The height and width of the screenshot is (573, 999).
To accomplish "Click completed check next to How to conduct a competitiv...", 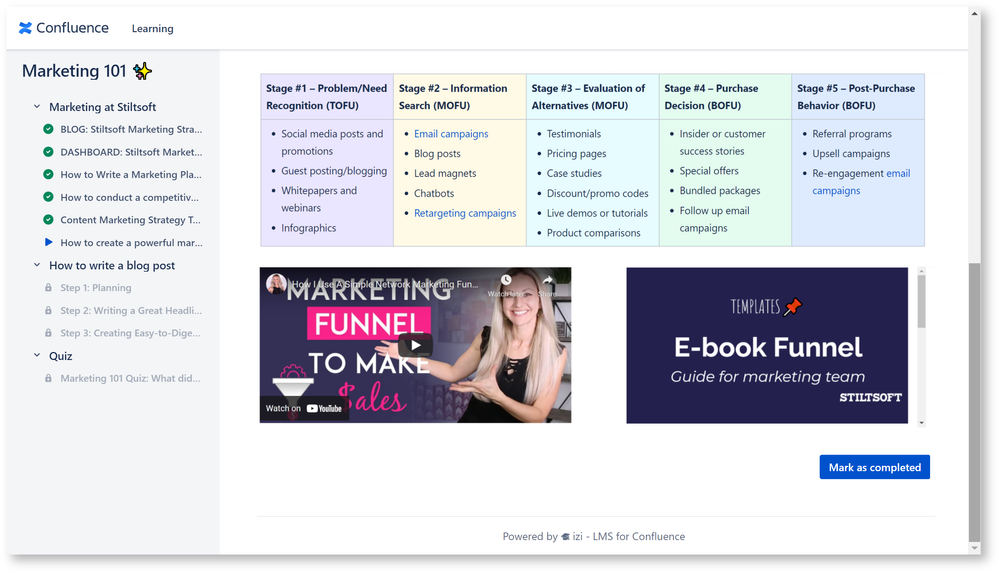I will pos(48,197).
